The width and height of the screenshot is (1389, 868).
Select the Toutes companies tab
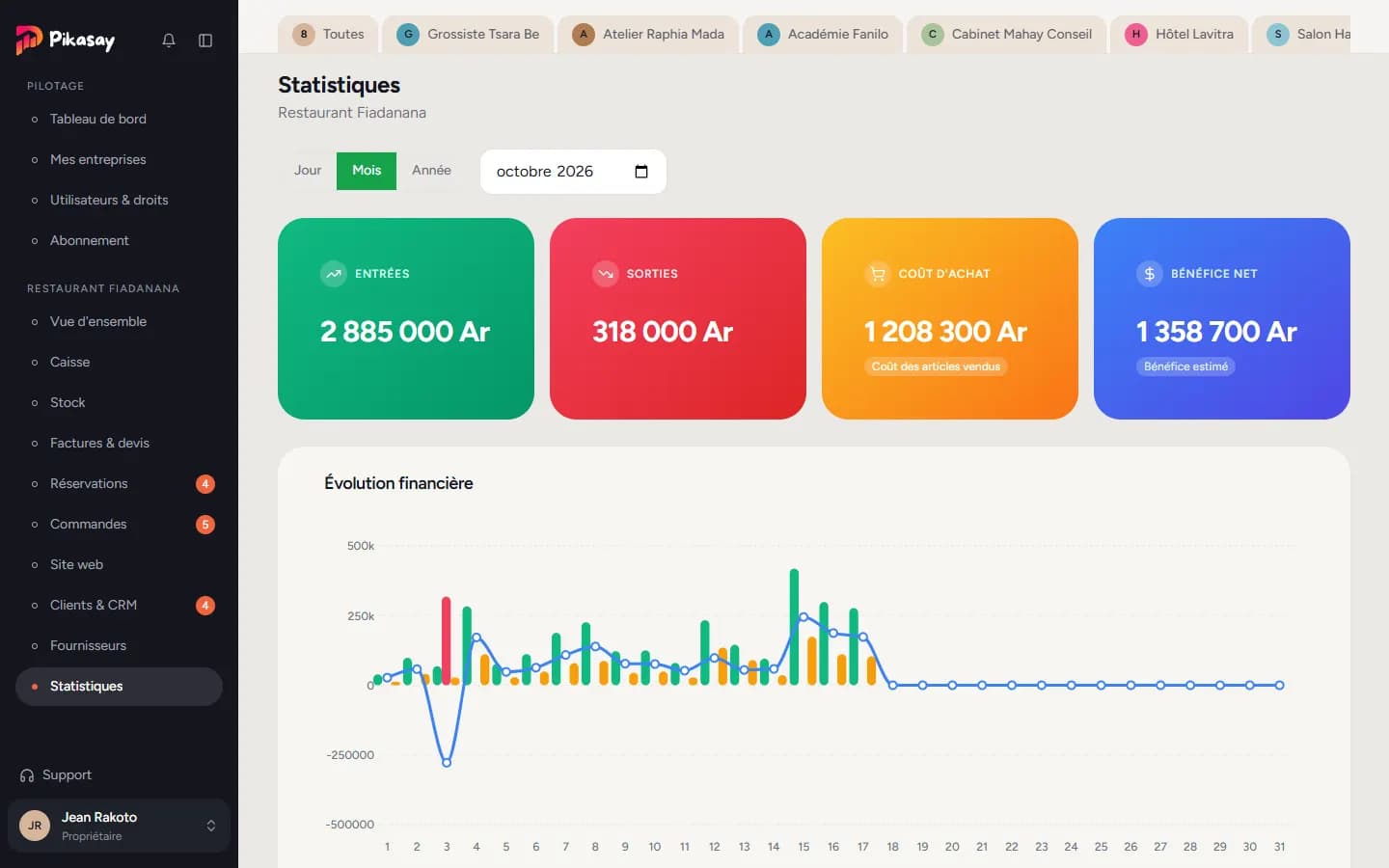(328, 35)
